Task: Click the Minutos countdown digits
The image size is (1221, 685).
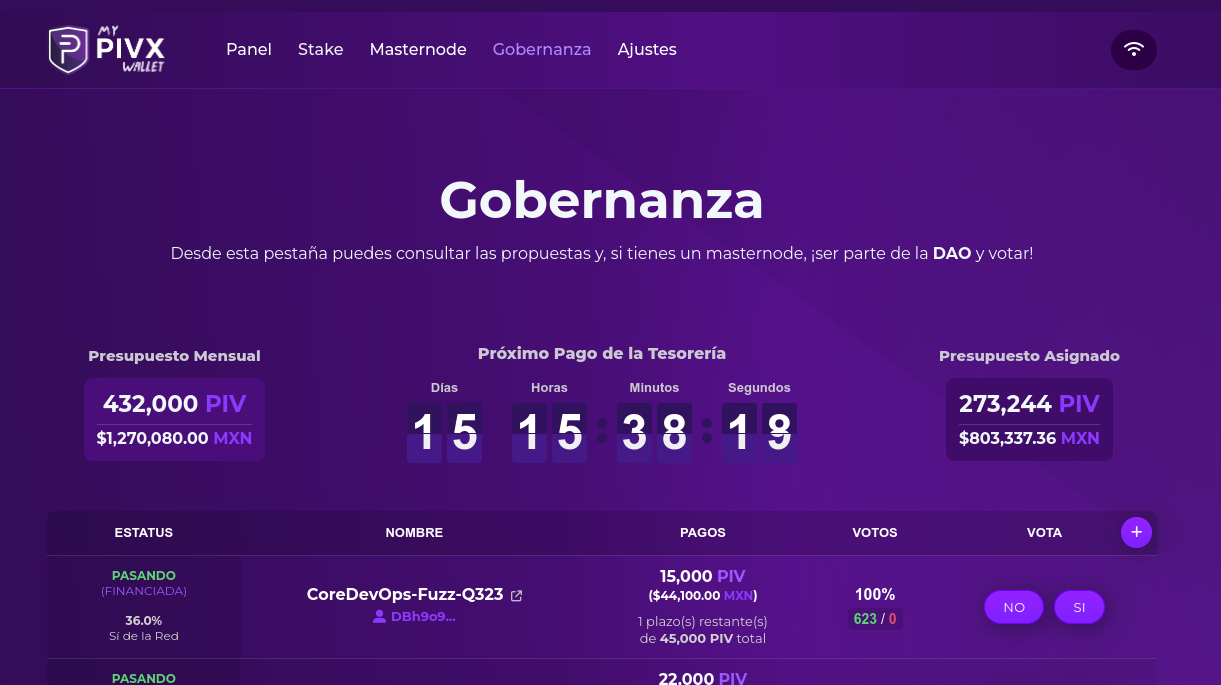Action: click(x=654, y=433)
